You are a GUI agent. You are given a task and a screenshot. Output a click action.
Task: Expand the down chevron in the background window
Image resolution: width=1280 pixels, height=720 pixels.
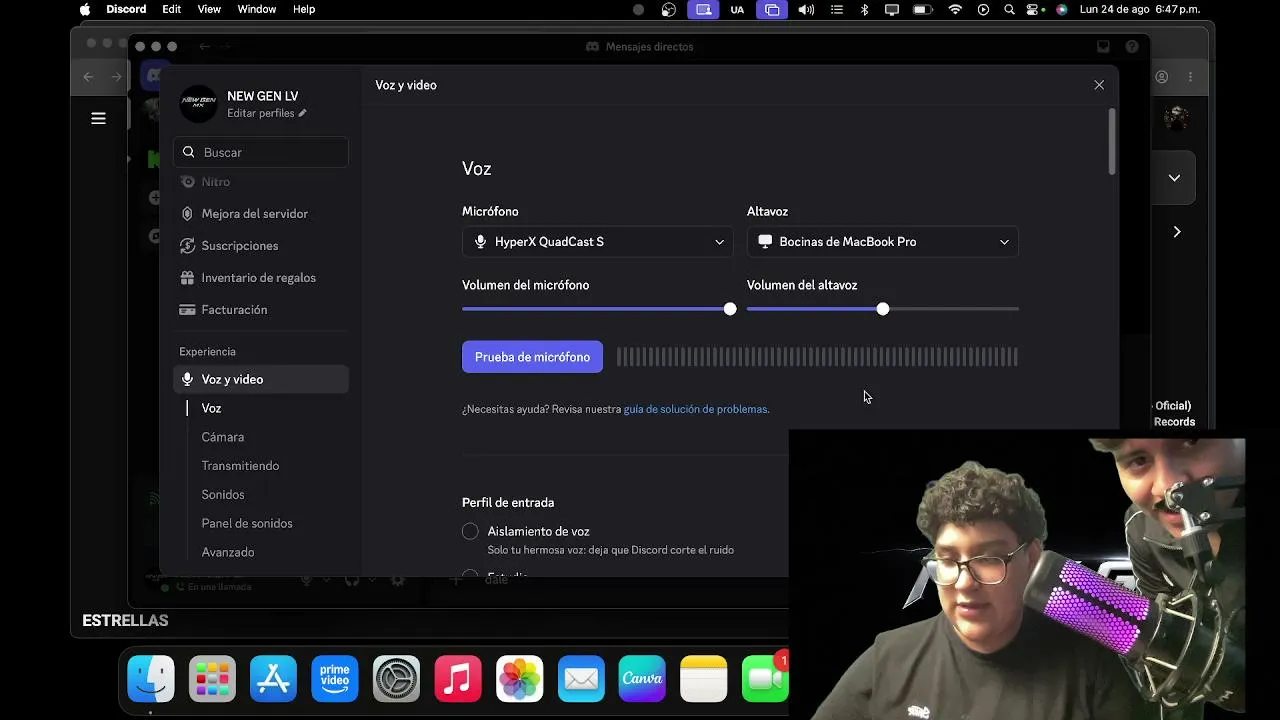[x=1174, y=178]
